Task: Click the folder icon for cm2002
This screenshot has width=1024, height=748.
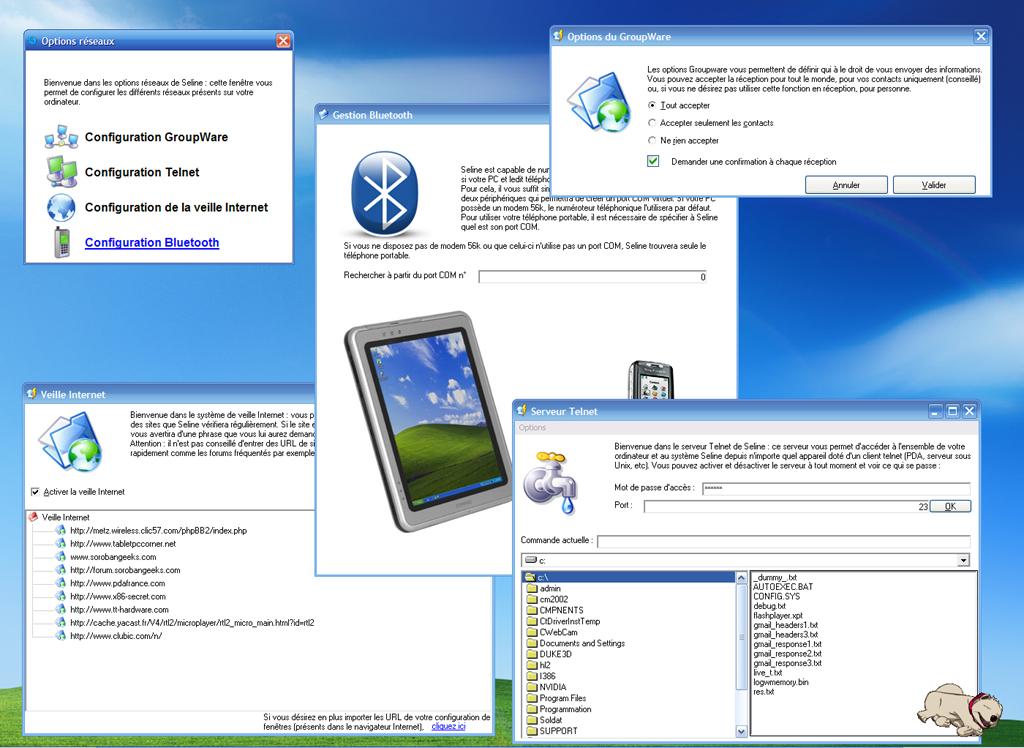Action: [532, 600]
